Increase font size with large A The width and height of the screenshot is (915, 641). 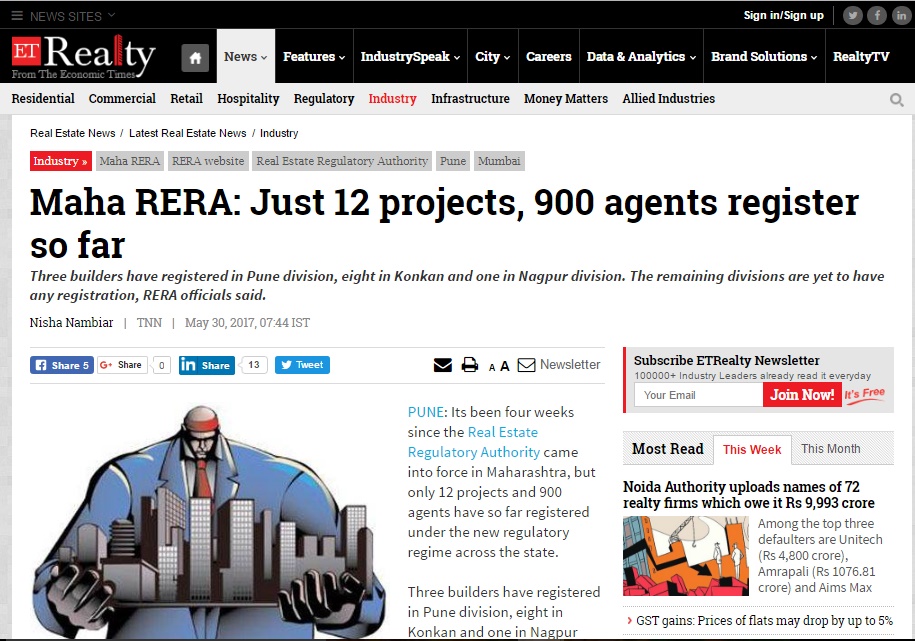[x=505, y=365]
